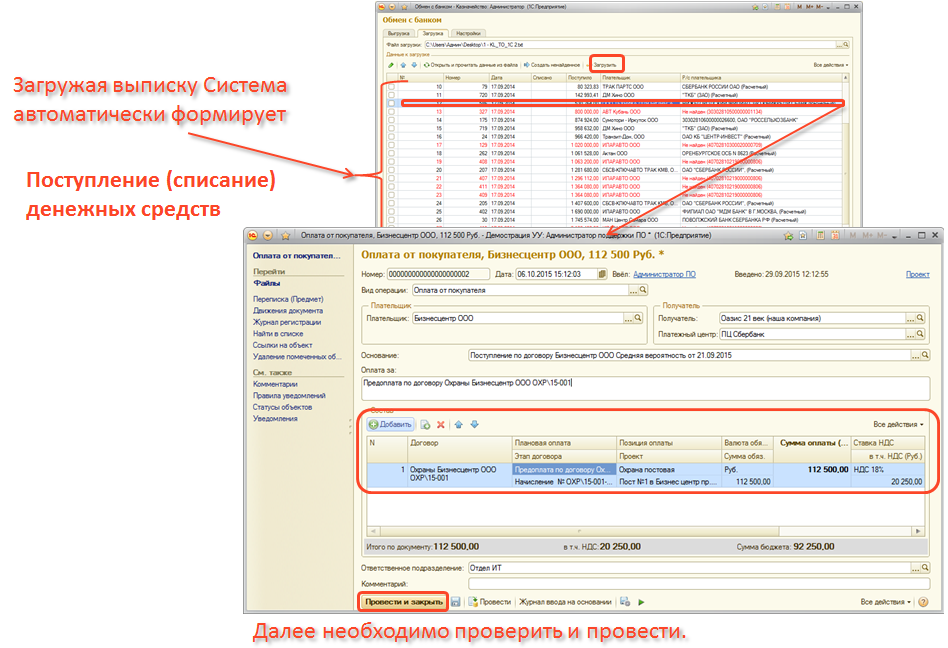Move payment row up with blue arrow
The width and height of the screenshot is (948, 648).
tap(458, 424)
